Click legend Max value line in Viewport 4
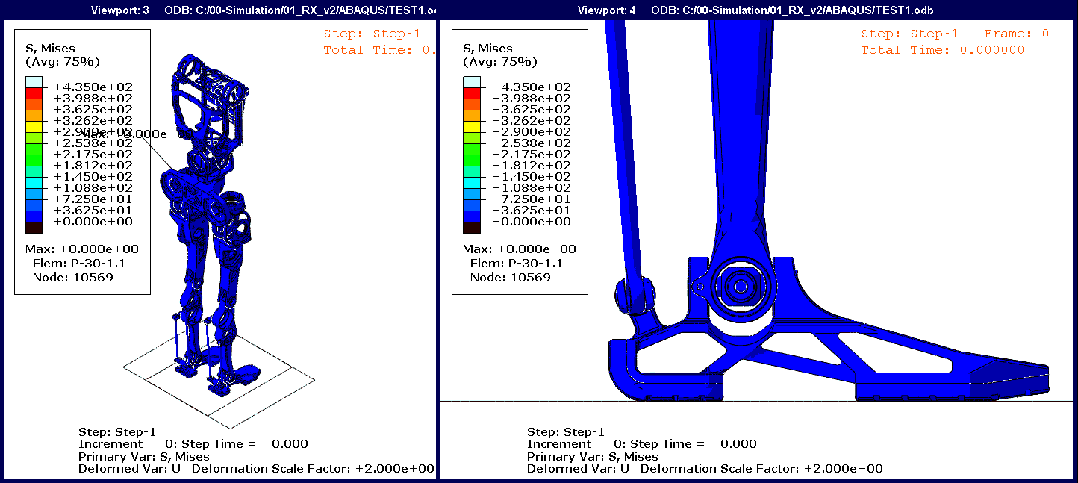This screenshot has width=1078, height=483. (x=520, y=248)
